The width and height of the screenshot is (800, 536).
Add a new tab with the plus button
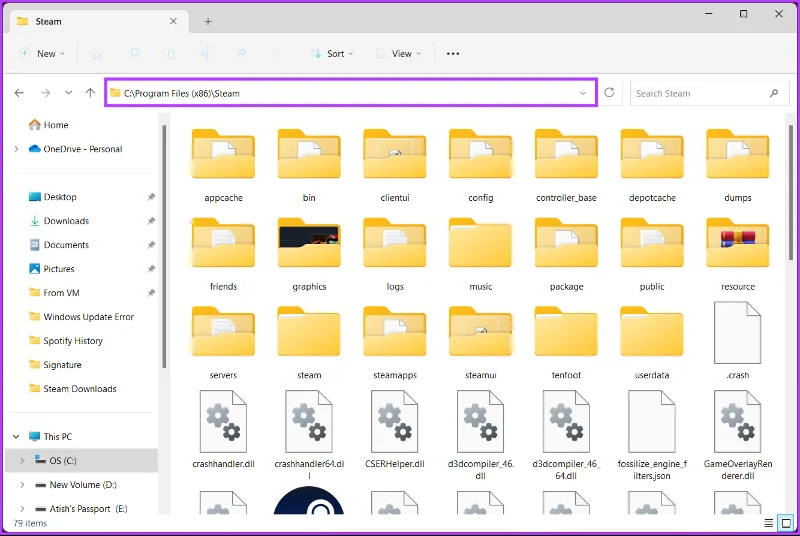point(208,21)
